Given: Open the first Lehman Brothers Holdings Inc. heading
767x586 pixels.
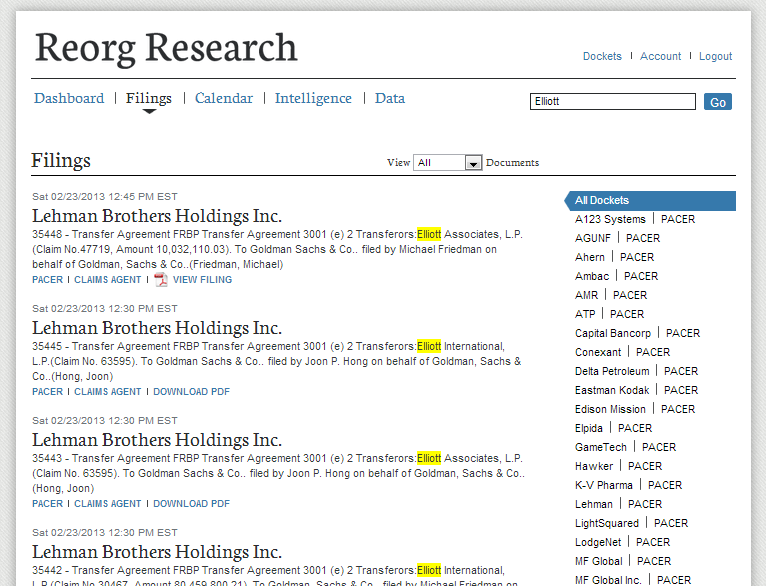Looking at the screenshot, I should pyautogui.click(x=157, y=216).
